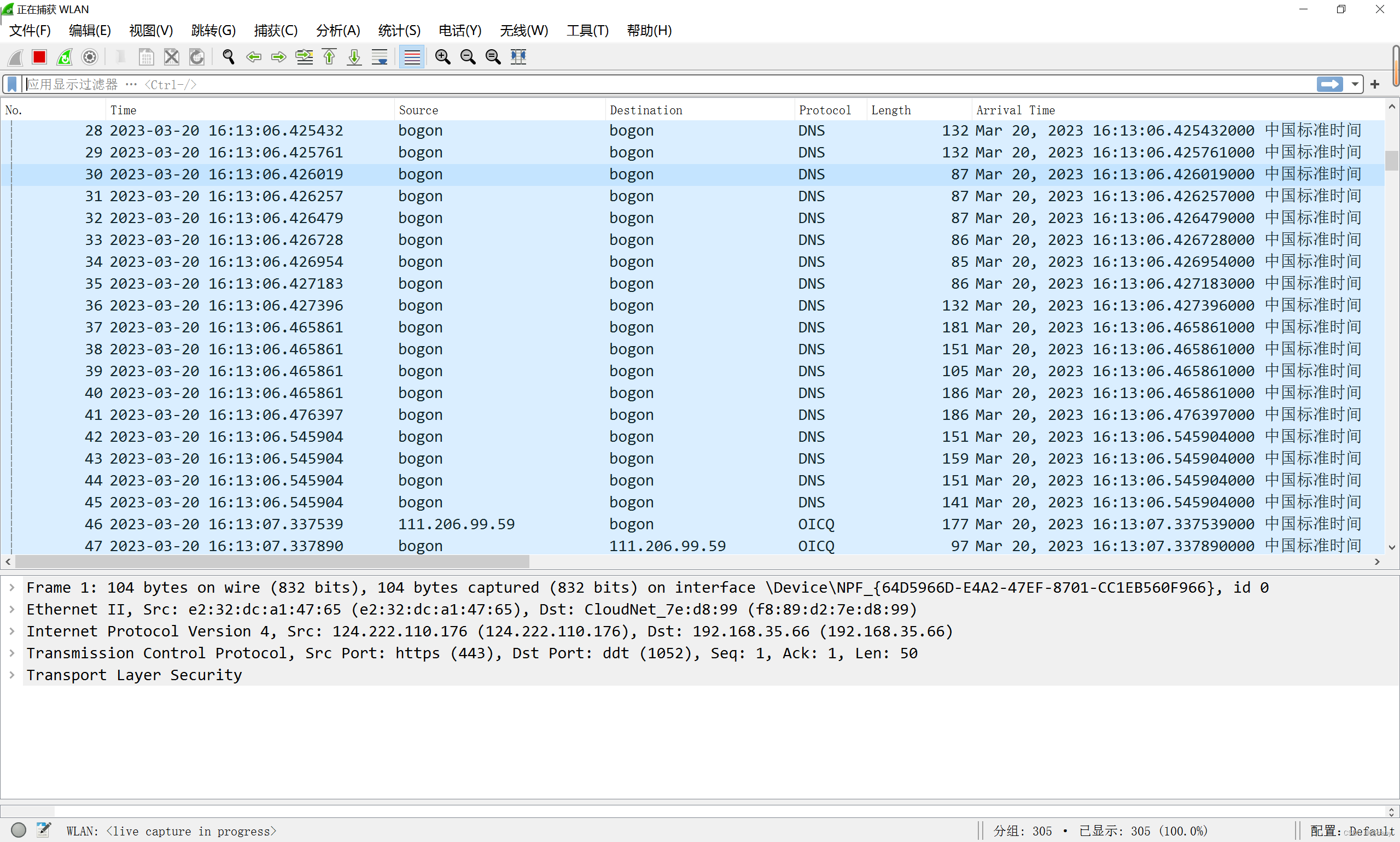
Task: Toggle packet list colorization
Action: click(x=412, y=57)
